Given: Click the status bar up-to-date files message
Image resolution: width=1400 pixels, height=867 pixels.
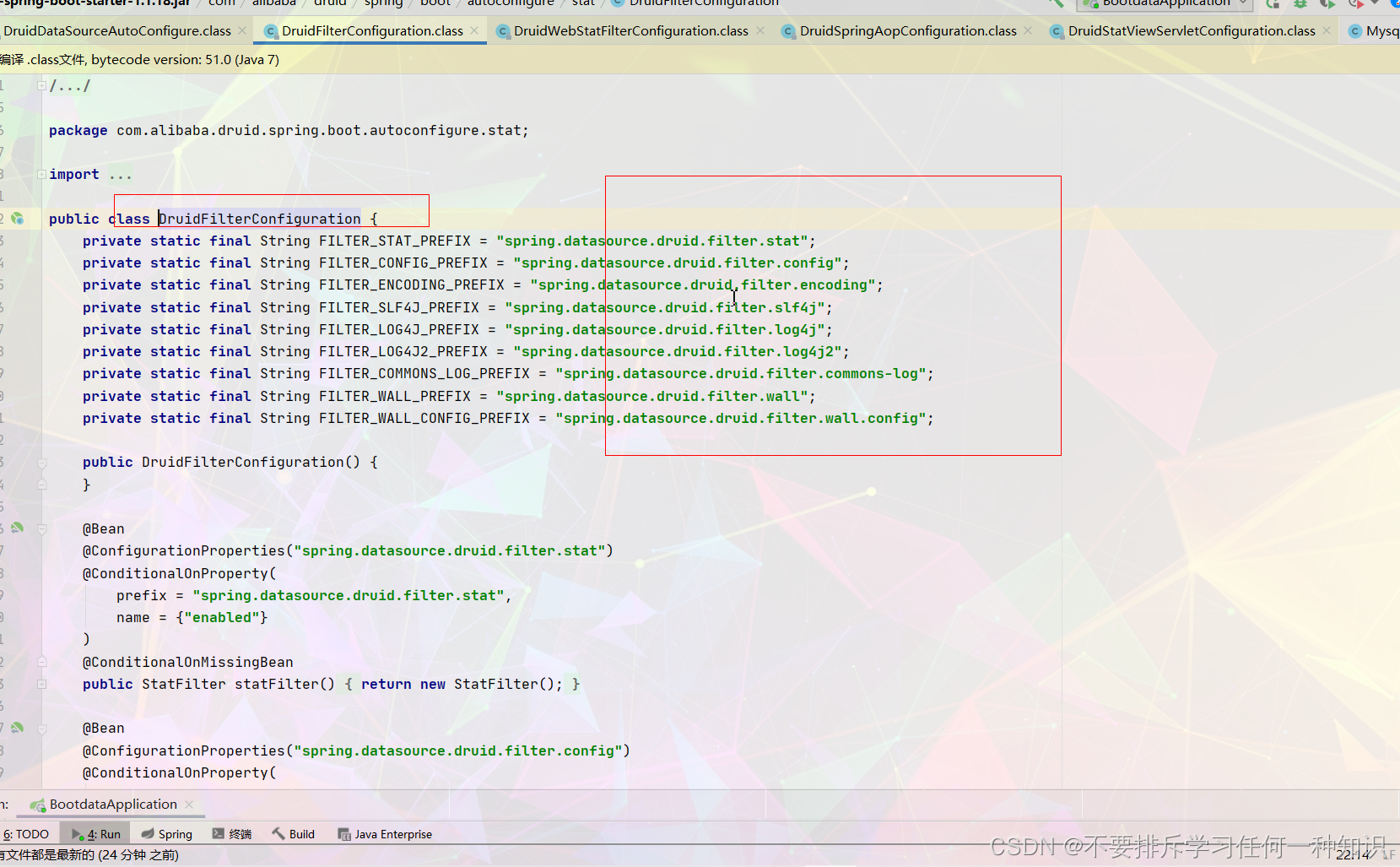Looking at the screenshot, I should (89, 855).
